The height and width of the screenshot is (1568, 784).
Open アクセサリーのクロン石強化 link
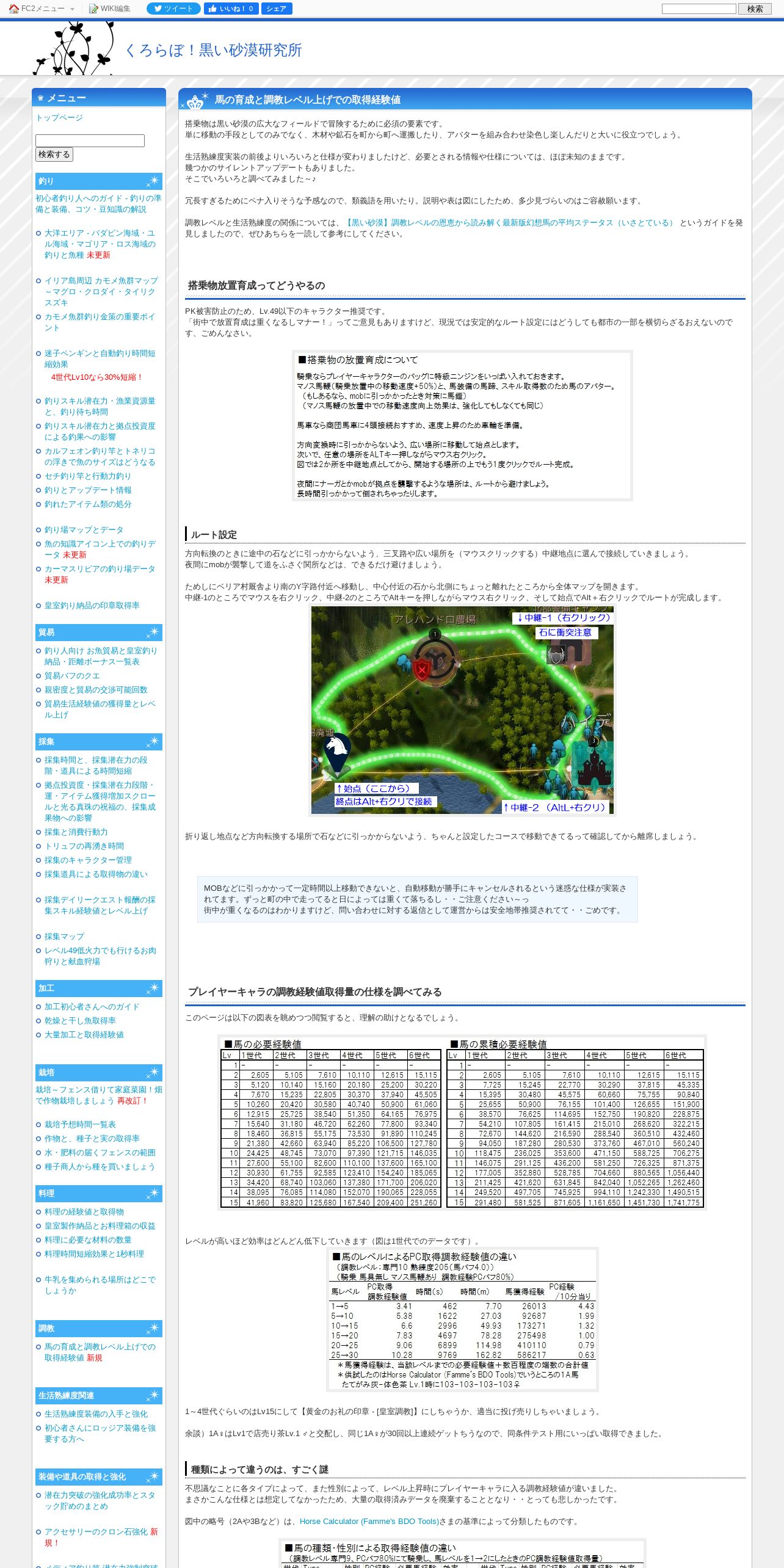pyautogui.click(x=96, y=1531)
